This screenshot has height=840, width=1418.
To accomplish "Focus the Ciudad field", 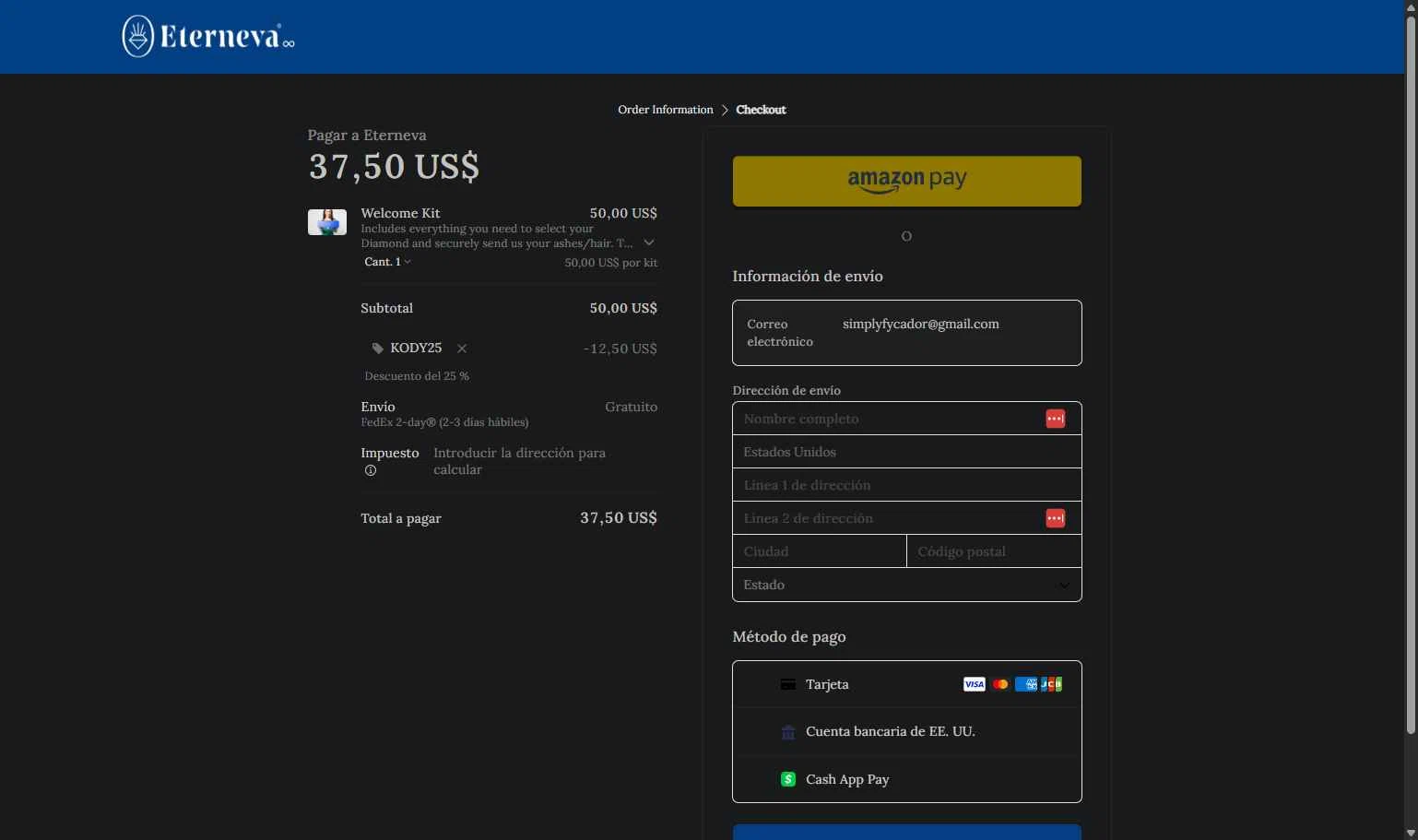I will pos(820,551).
